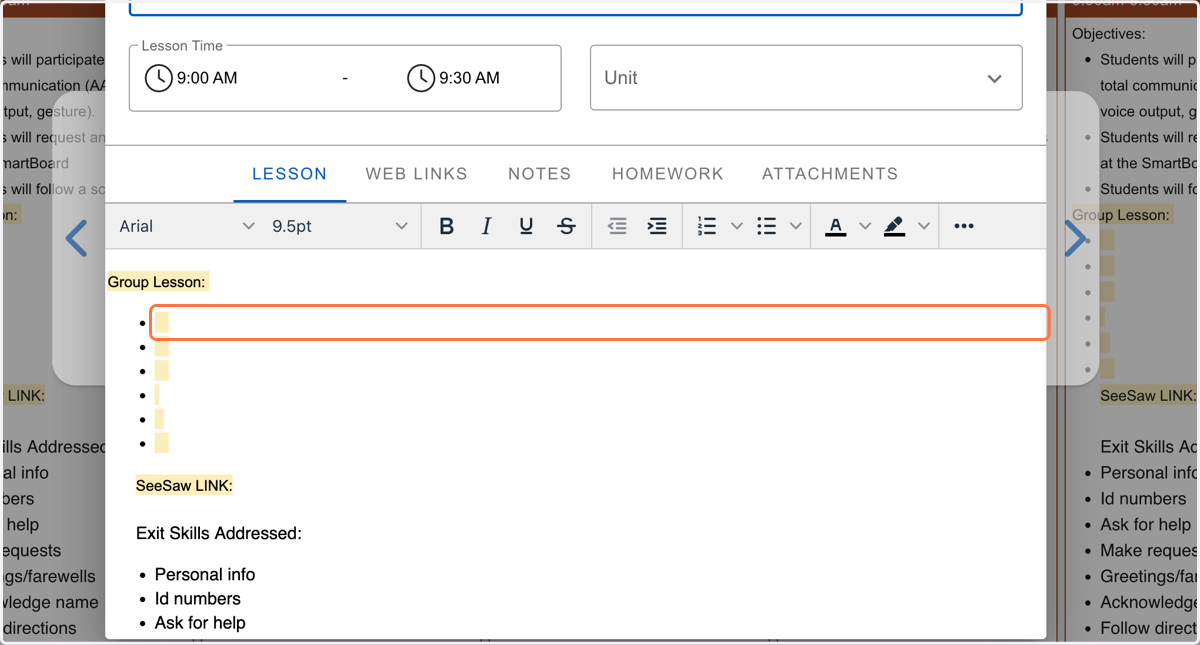Switch to the ATTACHMENTS tab
Image resolution: width=1200 pixels, height=645 pixels.
pyautogui.click(x=830, y=174)
